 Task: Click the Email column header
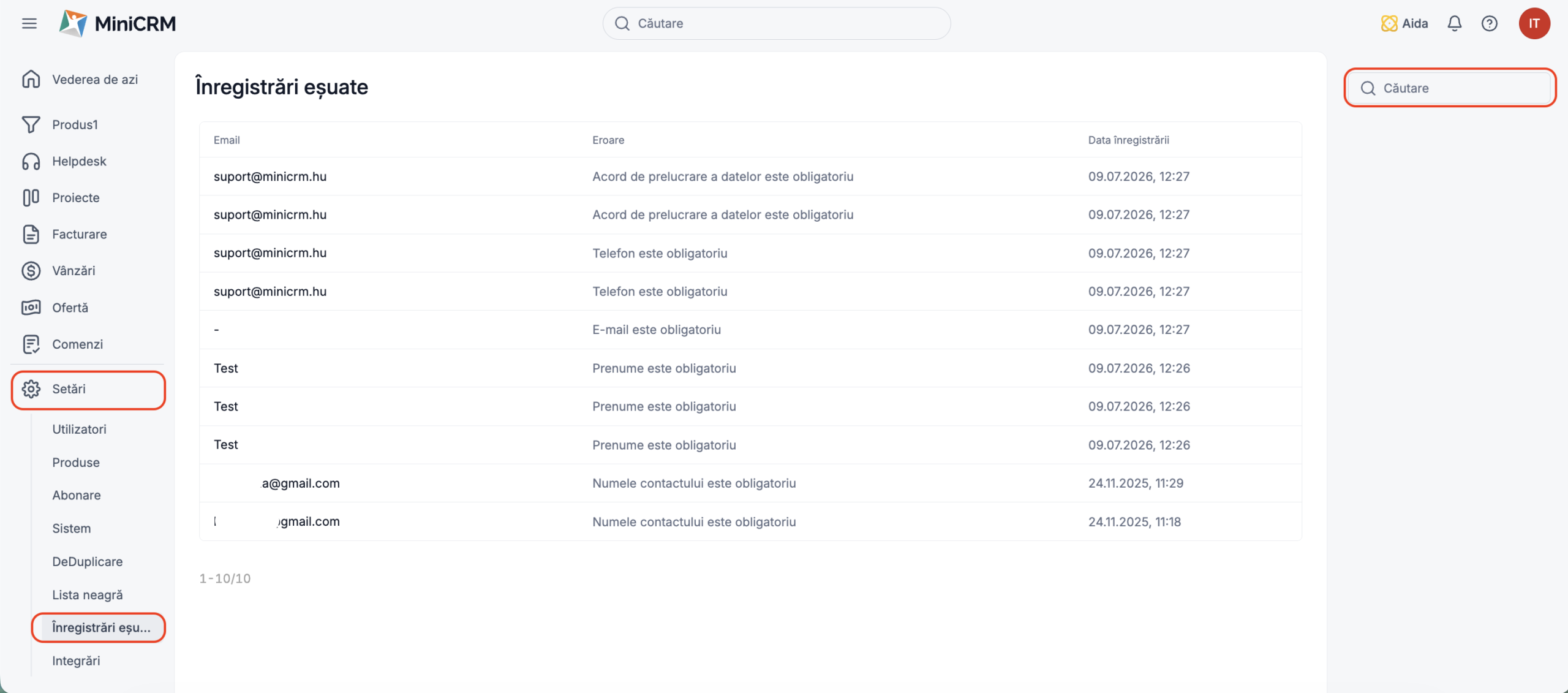pos(227,140)
